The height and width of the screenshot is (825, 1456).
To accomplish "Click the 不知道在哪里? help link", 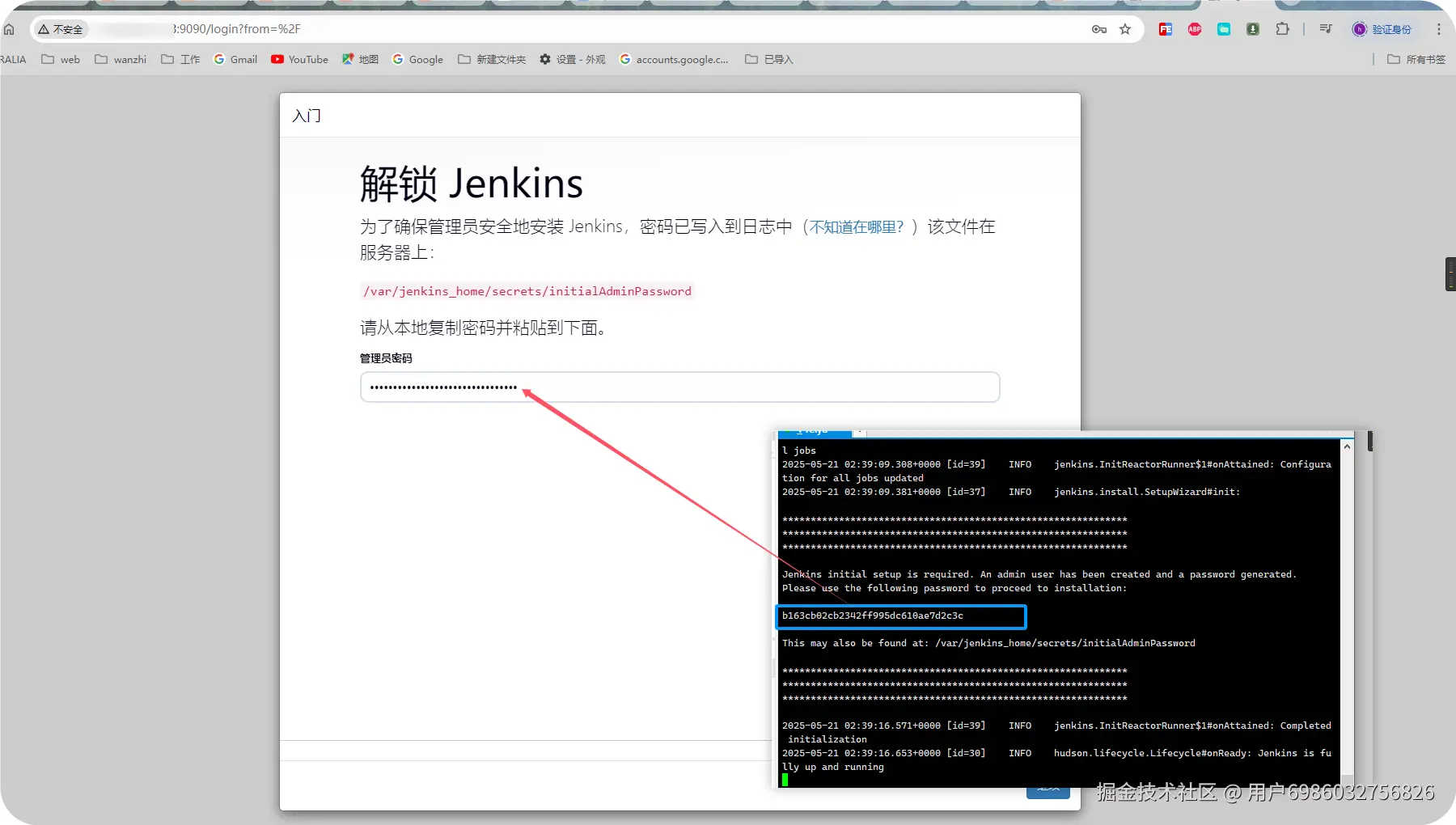I will [x=857, y=227].
